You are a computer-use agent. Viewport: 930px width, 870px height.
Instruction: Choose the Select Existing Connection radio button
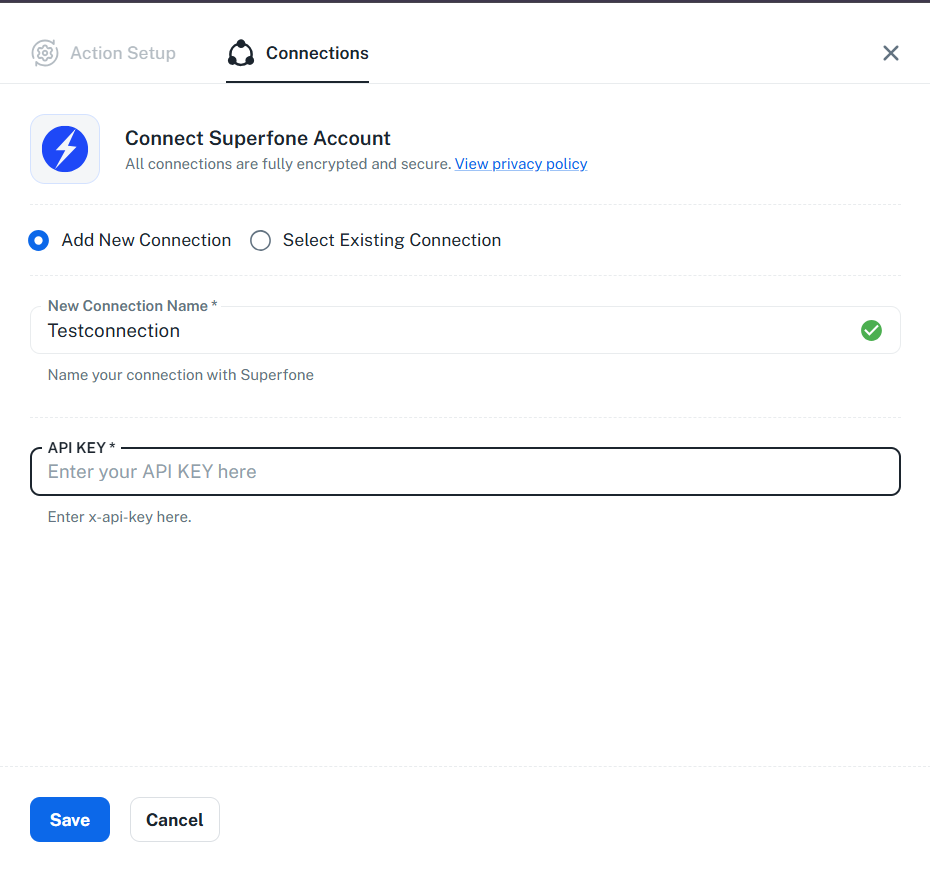[x=260, y=240]
